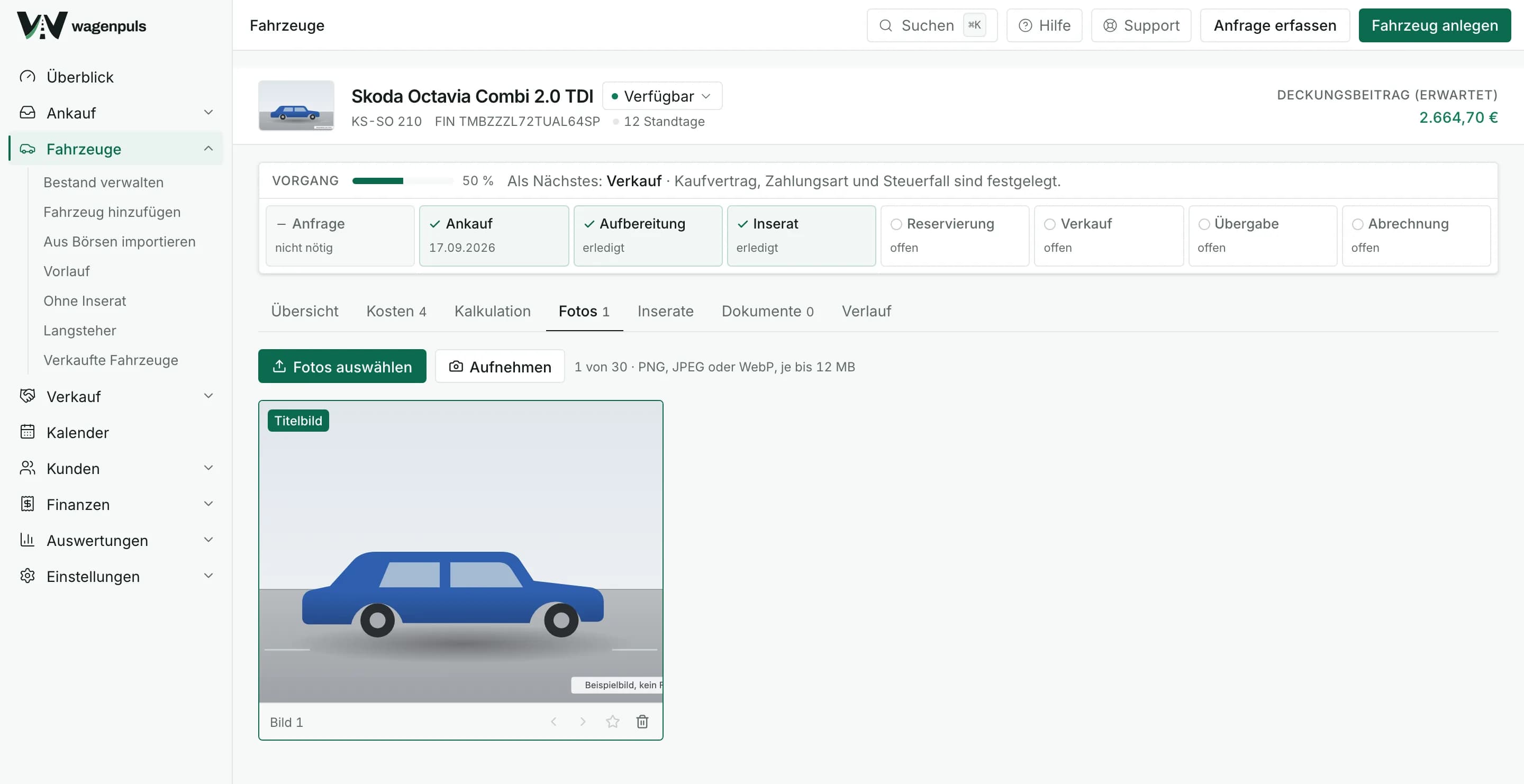Image resolution: width=1524 pixels, height=784 pixels.
Task: Expand the Ankauf sidebar section
Action: [208, 112]
